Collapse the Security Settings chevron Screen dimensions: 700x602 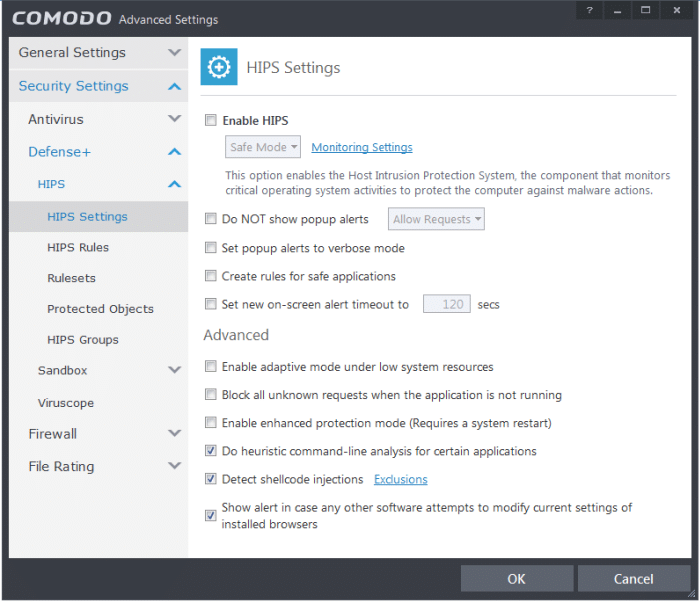coord(175,86)
